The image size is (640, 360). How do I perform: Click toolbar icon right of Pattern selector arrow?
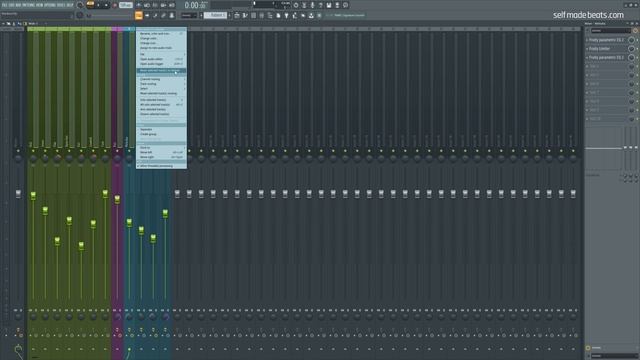tap(237, 16)
